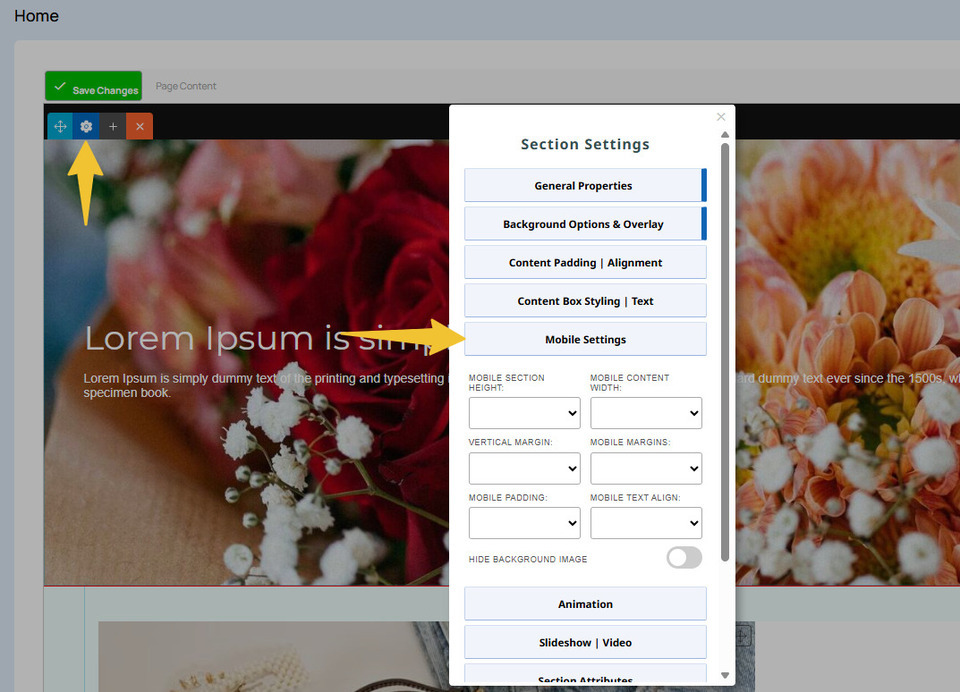This screenshot has width=960, height=692.
Task: Open the Mobile Section Height dropdown
Action: [524, 413]
